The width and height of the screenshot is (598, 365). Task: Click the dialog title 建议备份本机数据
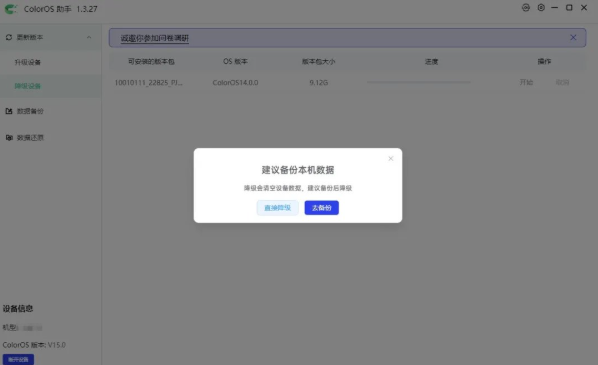[x=298, y=170]
